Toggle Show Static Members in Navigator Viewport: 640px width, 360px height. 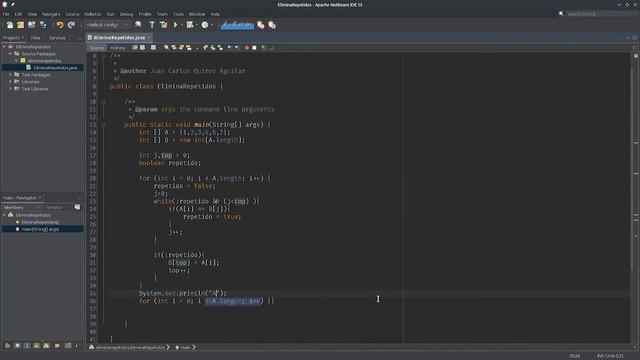click(27, 346)
